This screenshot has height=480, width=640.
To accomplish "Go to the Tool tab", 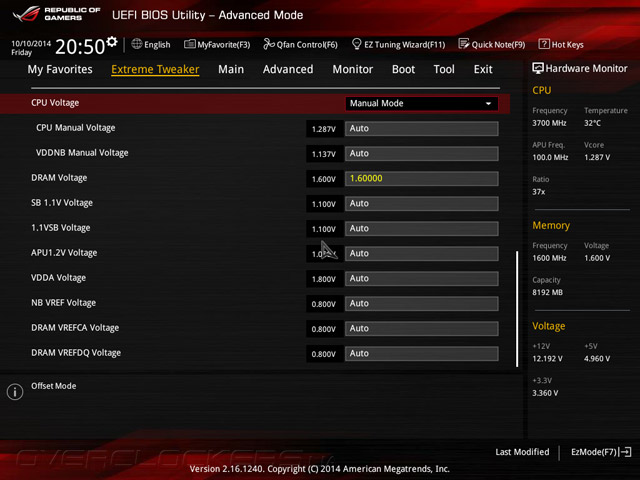I will pyautogui.click(x=444, y=69).
